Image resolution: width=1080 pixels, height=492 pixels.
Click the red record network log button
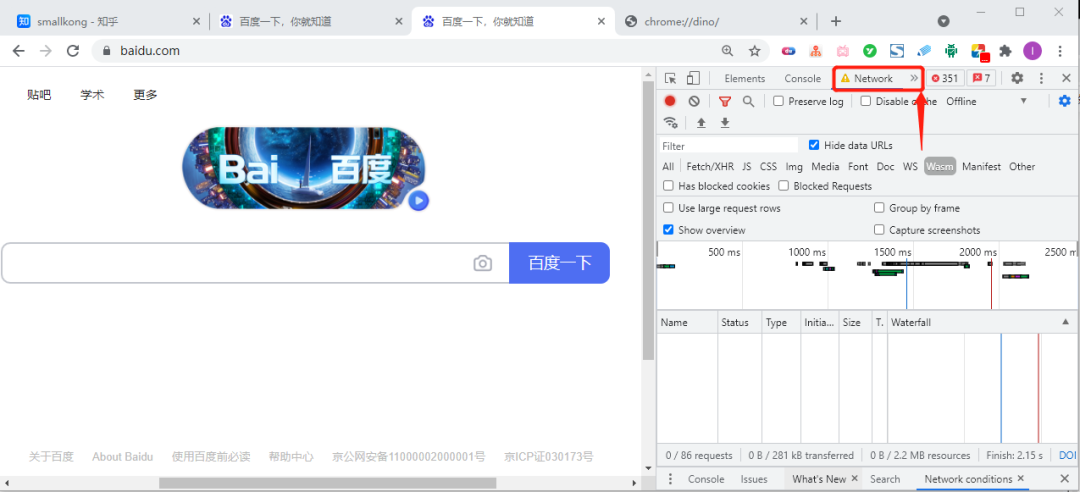pos(669,101)
